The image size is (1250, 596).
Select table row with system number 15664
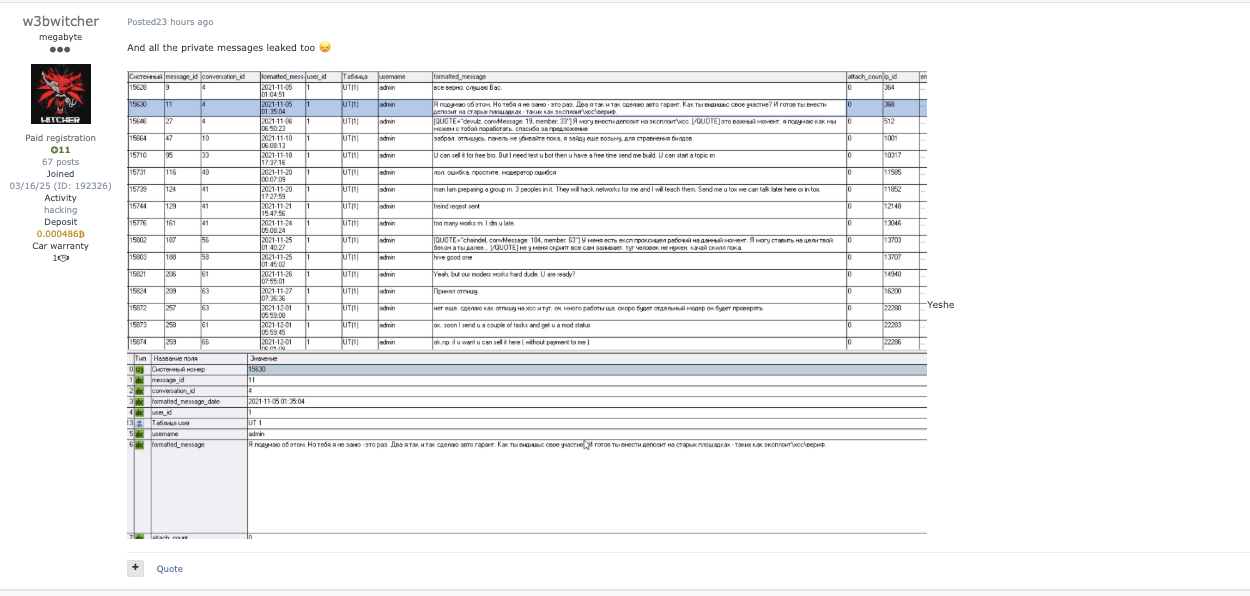[527, 142]
